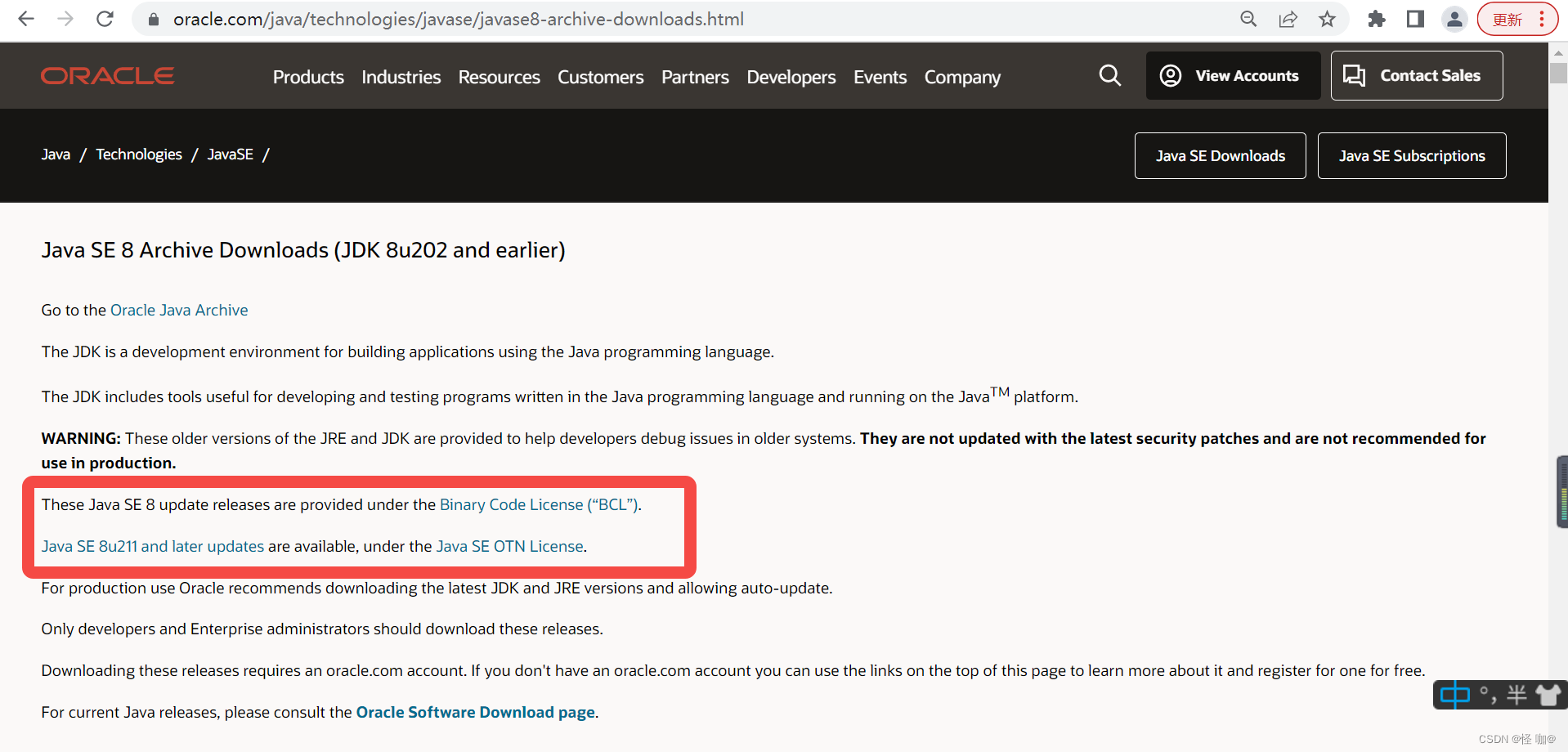Click the Technologies breadcrumb link

pos(139,154)
